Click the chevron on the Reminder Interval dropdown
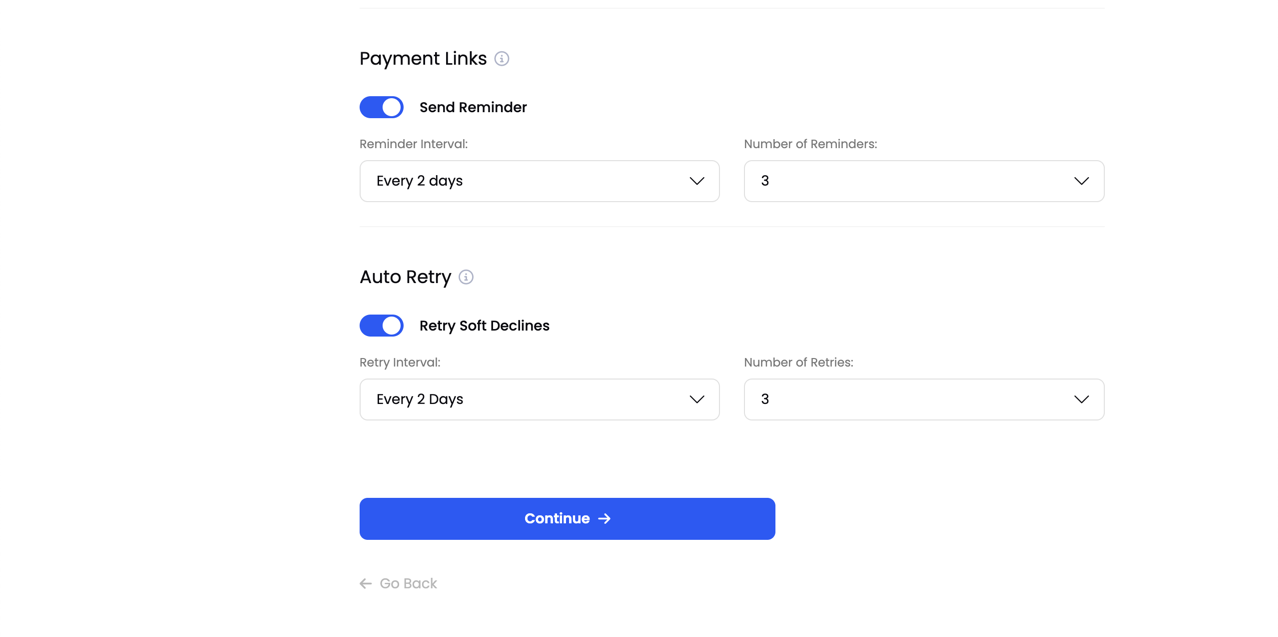The width and height of the screenshot is (1278, 637). click(697, 181)
